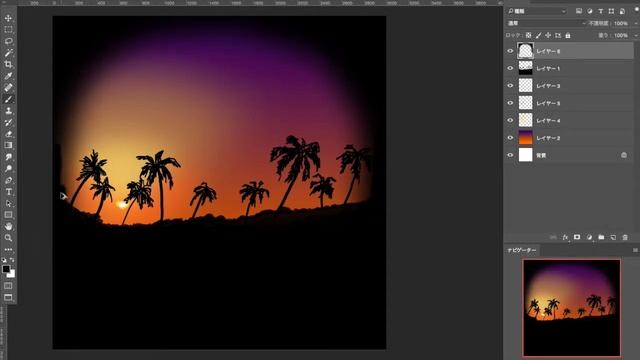
Task: Select the Gradient tool
Action: tap(8, 145)
